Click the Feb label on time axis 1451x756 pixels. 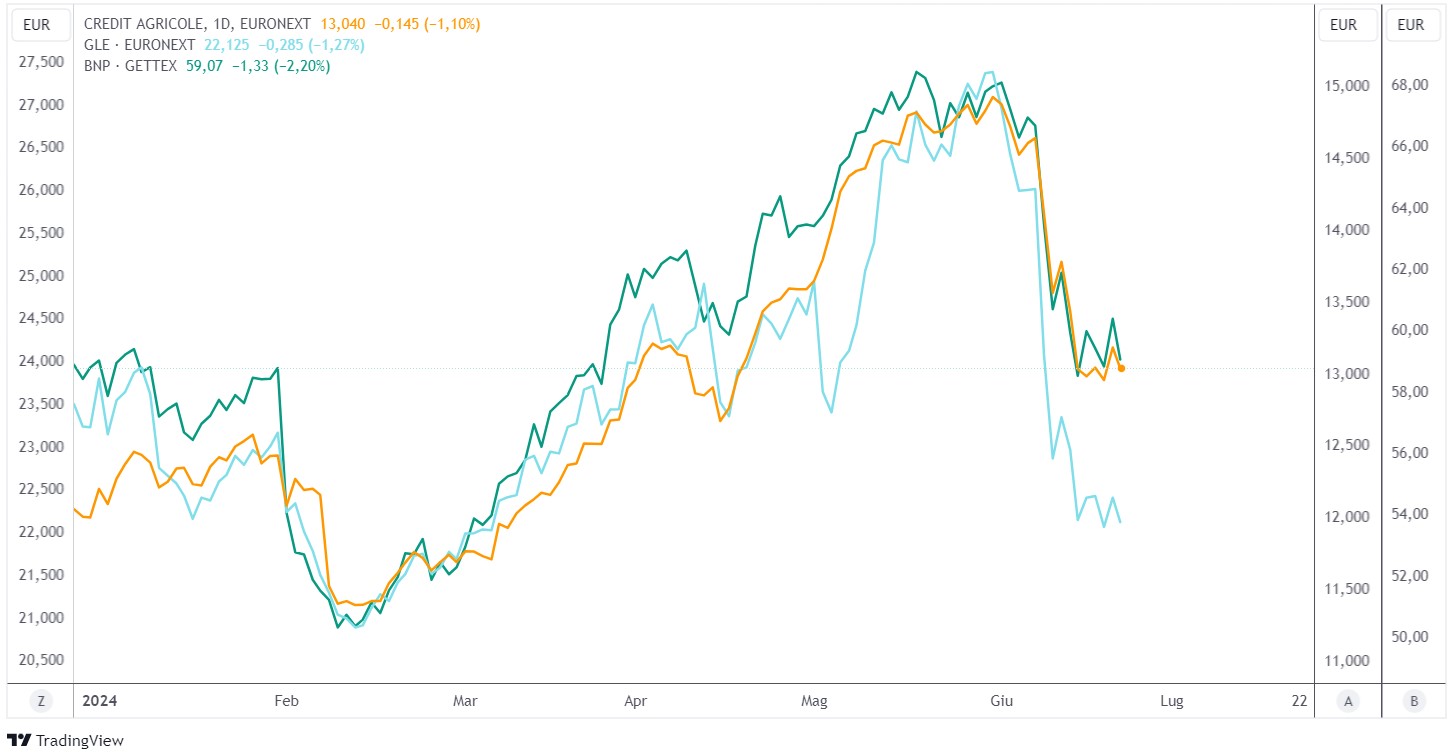(286, 701)
